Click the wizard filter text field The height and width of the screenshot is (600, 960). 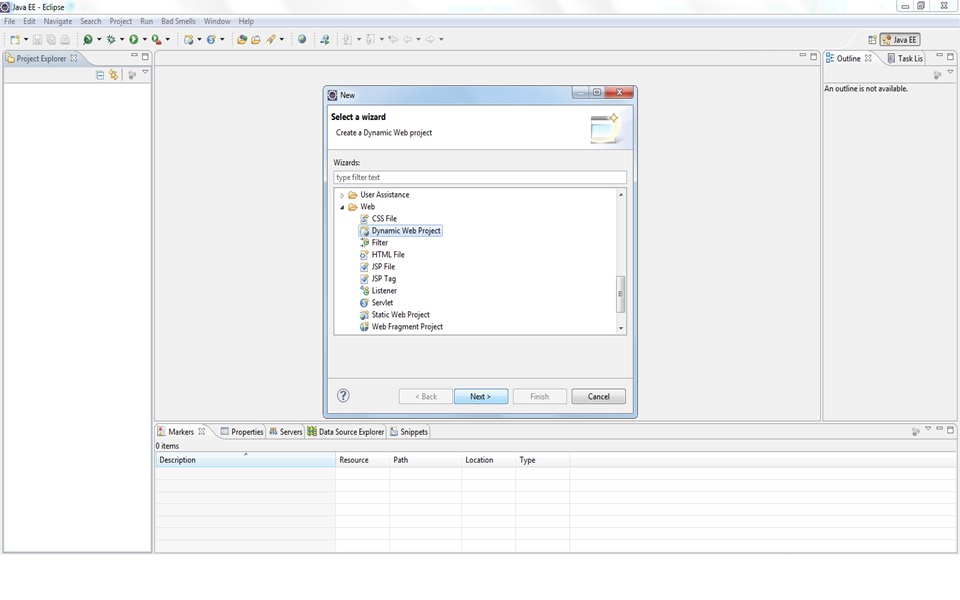480,176
